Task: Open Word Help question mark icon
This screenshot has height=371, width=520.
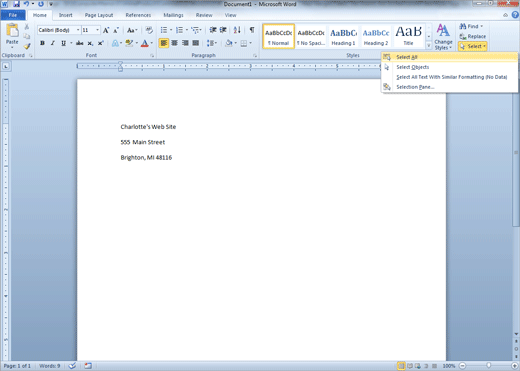Action: pos(515,15)
